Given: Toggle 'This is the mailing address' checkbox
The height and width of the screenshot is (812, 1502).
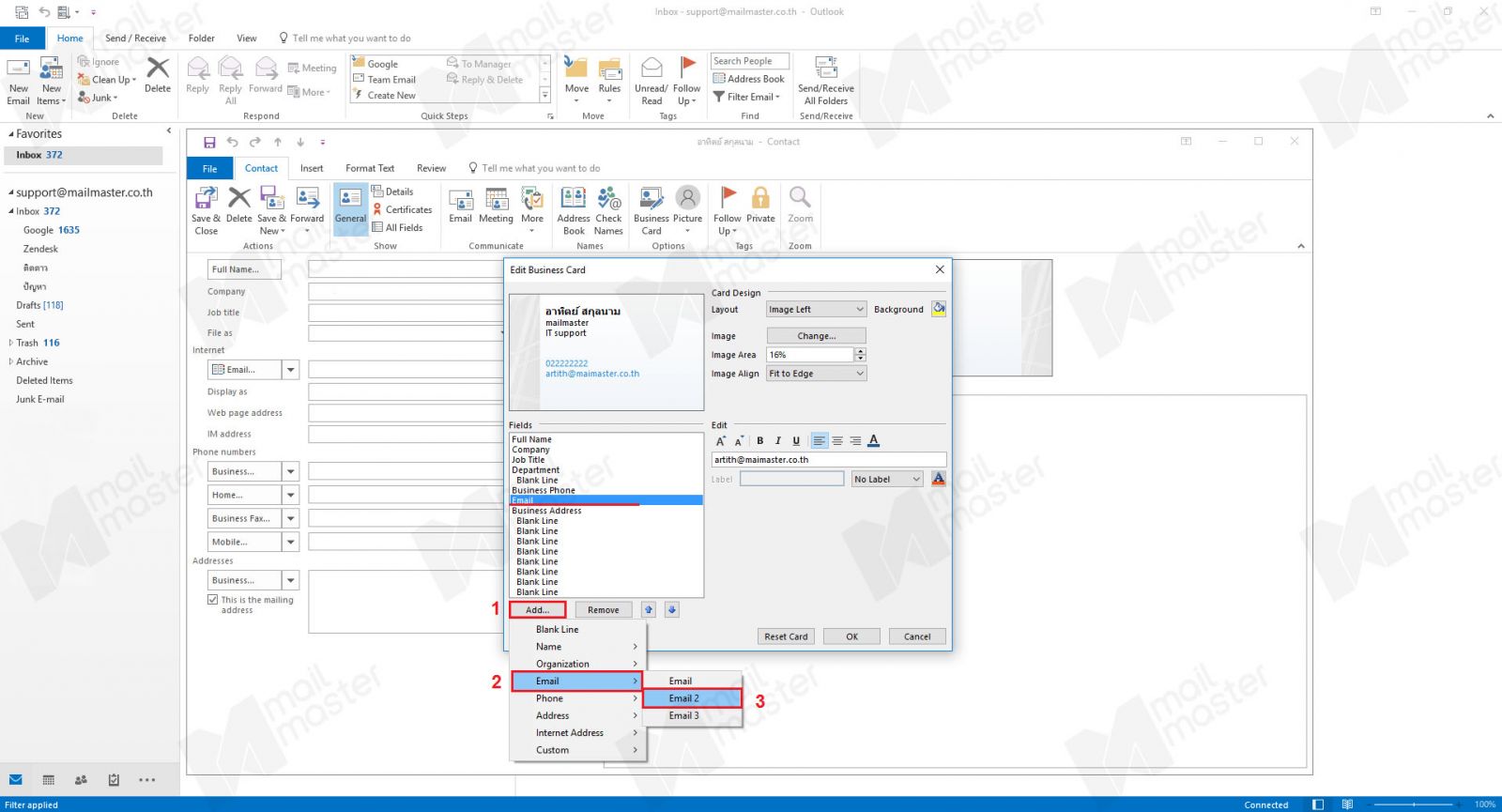Looking at the screenshot, I should [213, 599].
